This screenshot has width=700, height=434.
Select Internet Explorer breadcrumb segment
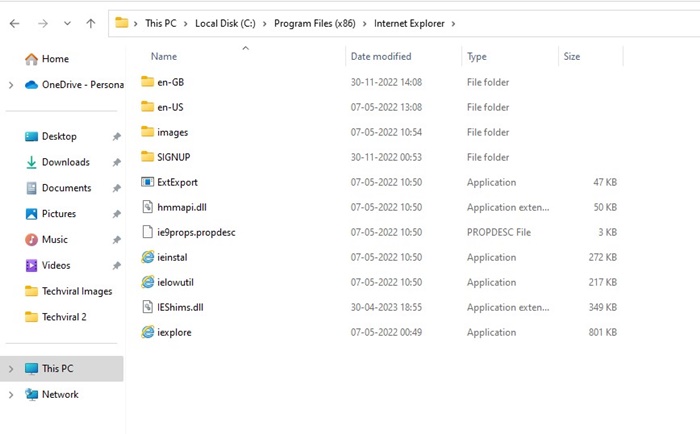click(409, 23)
